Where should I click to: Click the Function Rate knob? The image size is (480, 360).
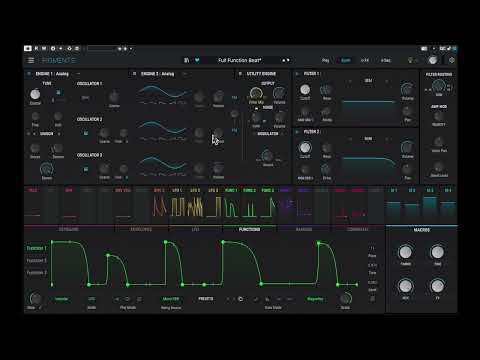point(35,298)
